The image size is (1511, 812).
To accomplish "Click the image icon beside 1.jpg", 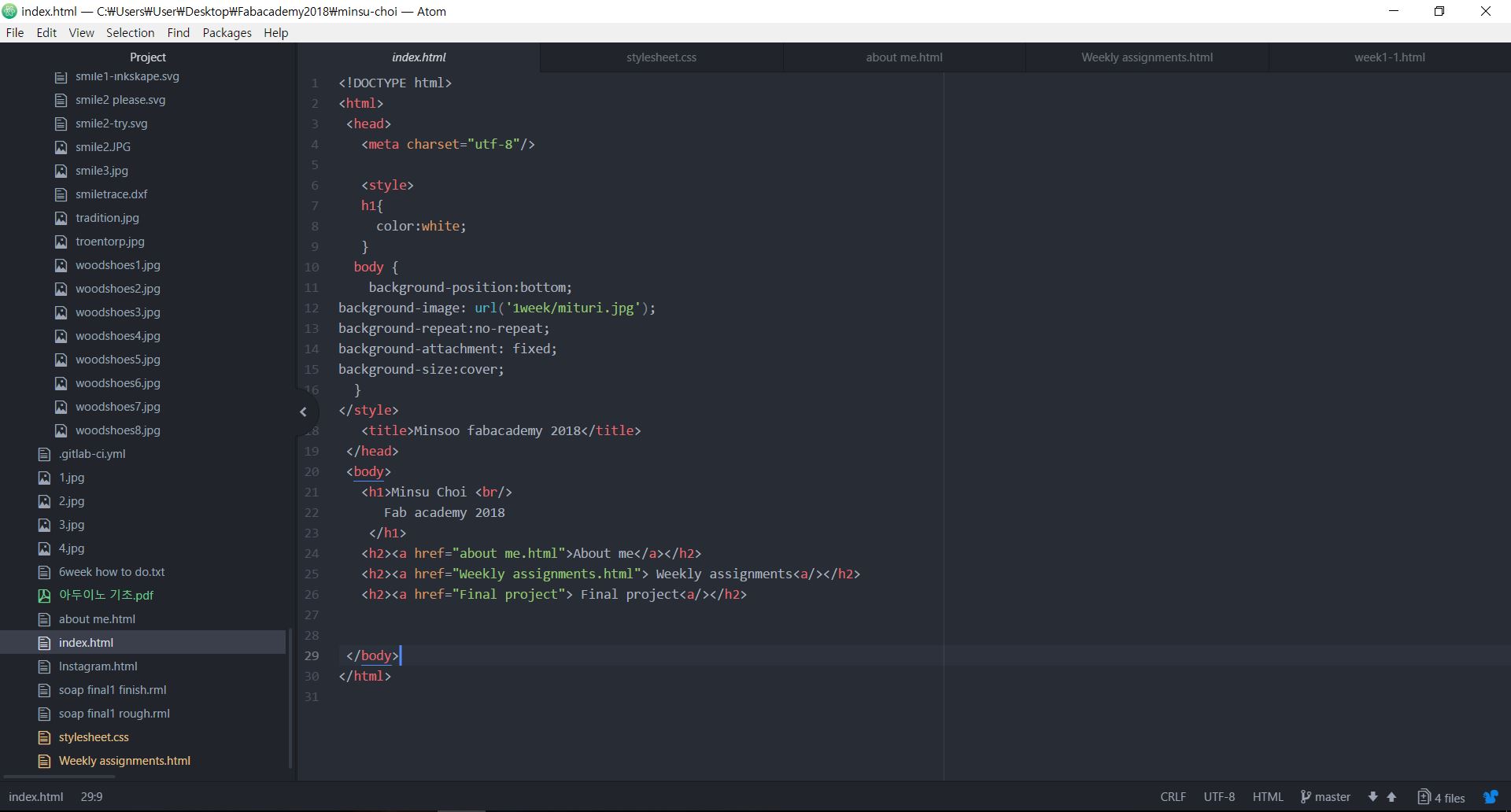I will point(44,478).
